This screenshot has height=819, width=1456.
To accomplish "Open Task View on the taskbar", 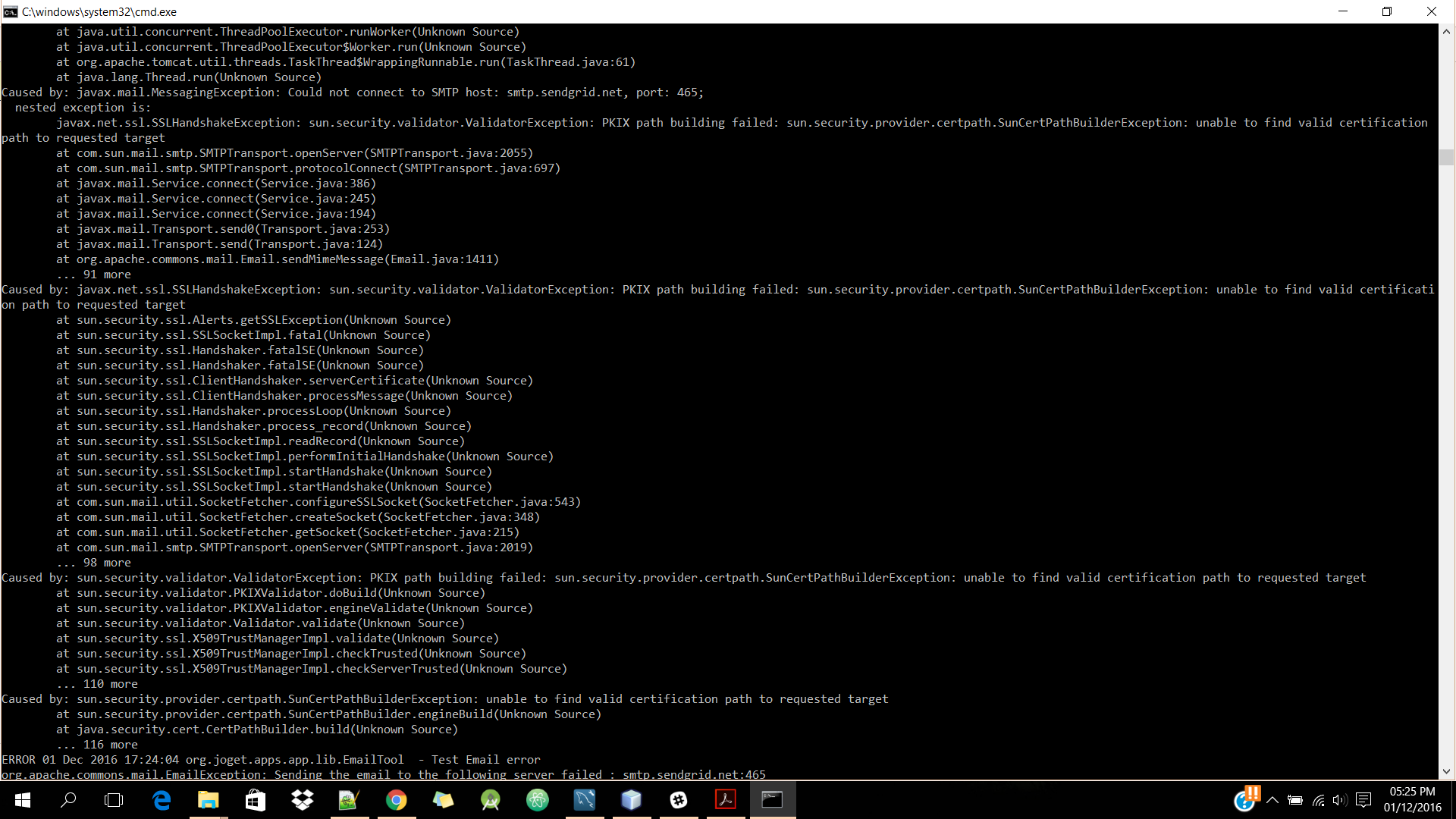I will pyautogui.click(x=114, y=800).
